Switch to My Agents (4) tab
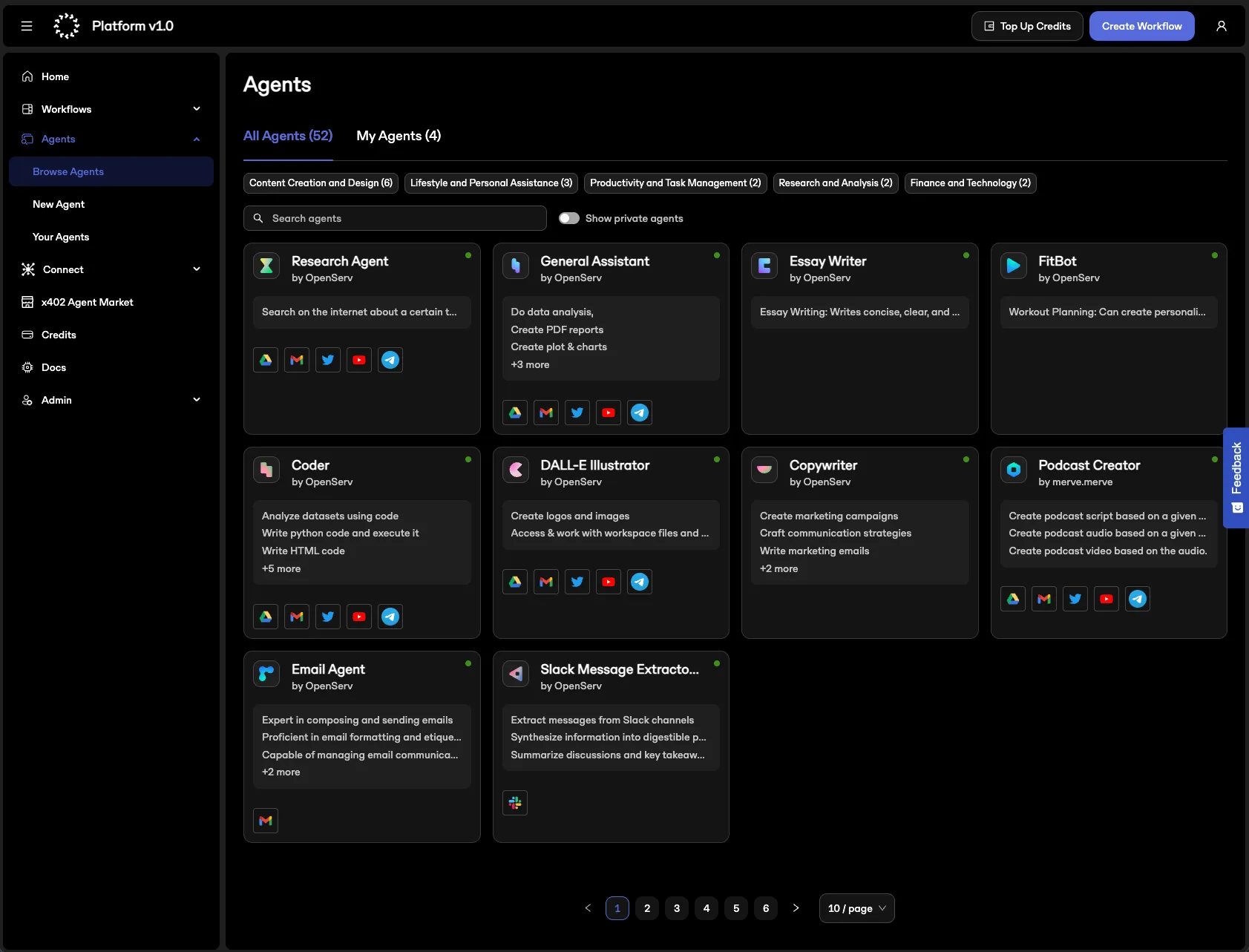Image resolution: width=1249 pixels, height=952 pixels. [x=399, y=136]
